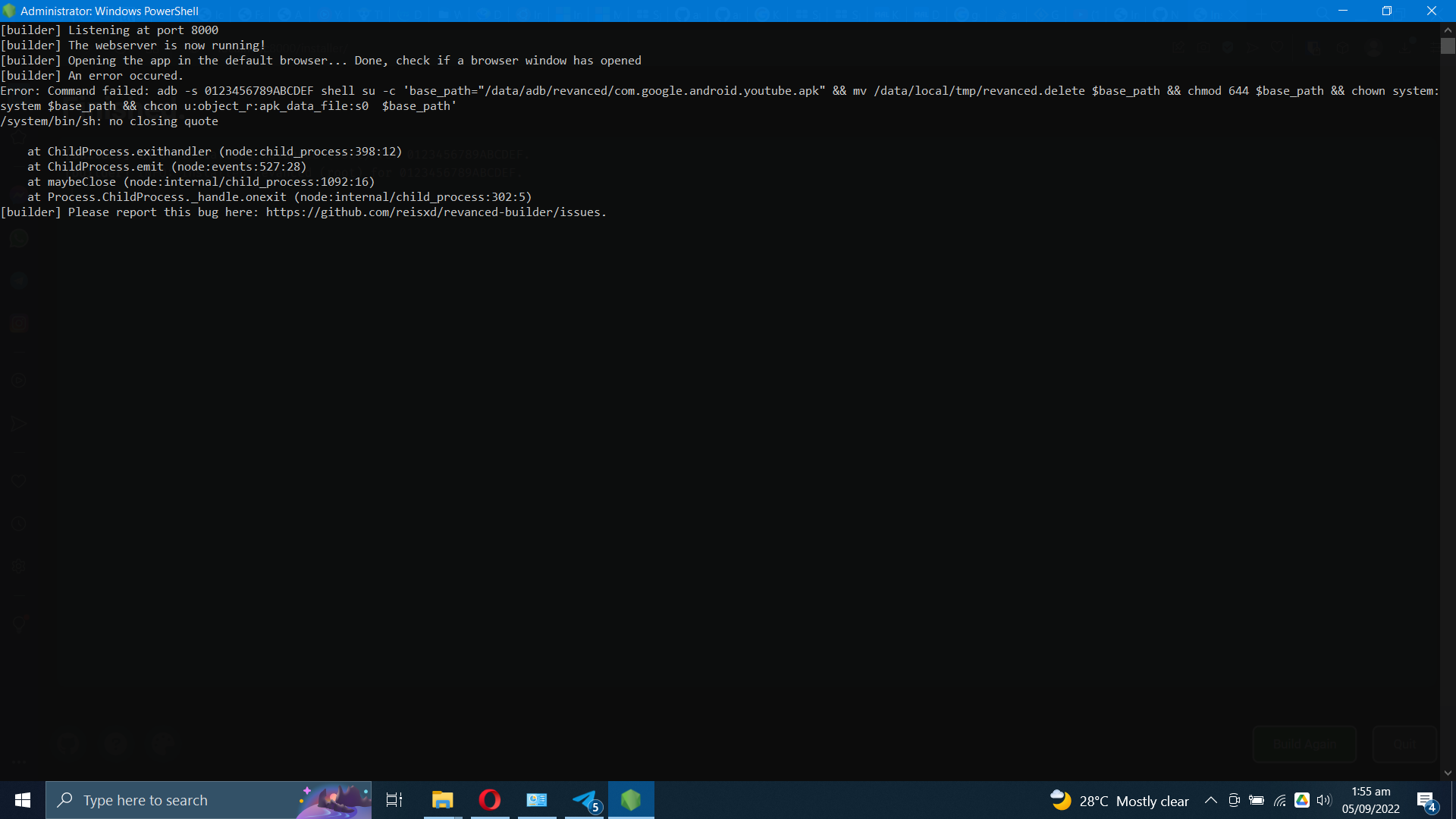Expand hidden system tray icons
Viewport: 1456px width, 819px height.
1211,800
